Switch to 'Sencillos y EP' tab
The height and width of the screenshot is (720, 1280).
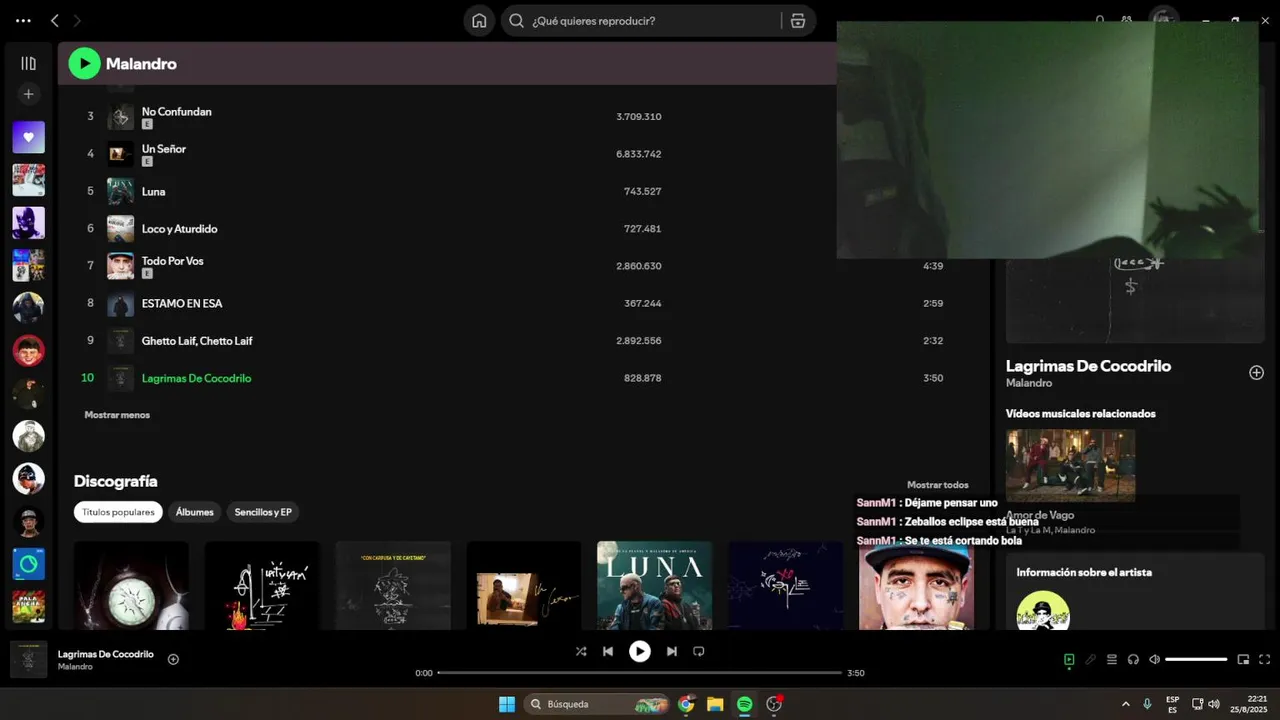263,512
